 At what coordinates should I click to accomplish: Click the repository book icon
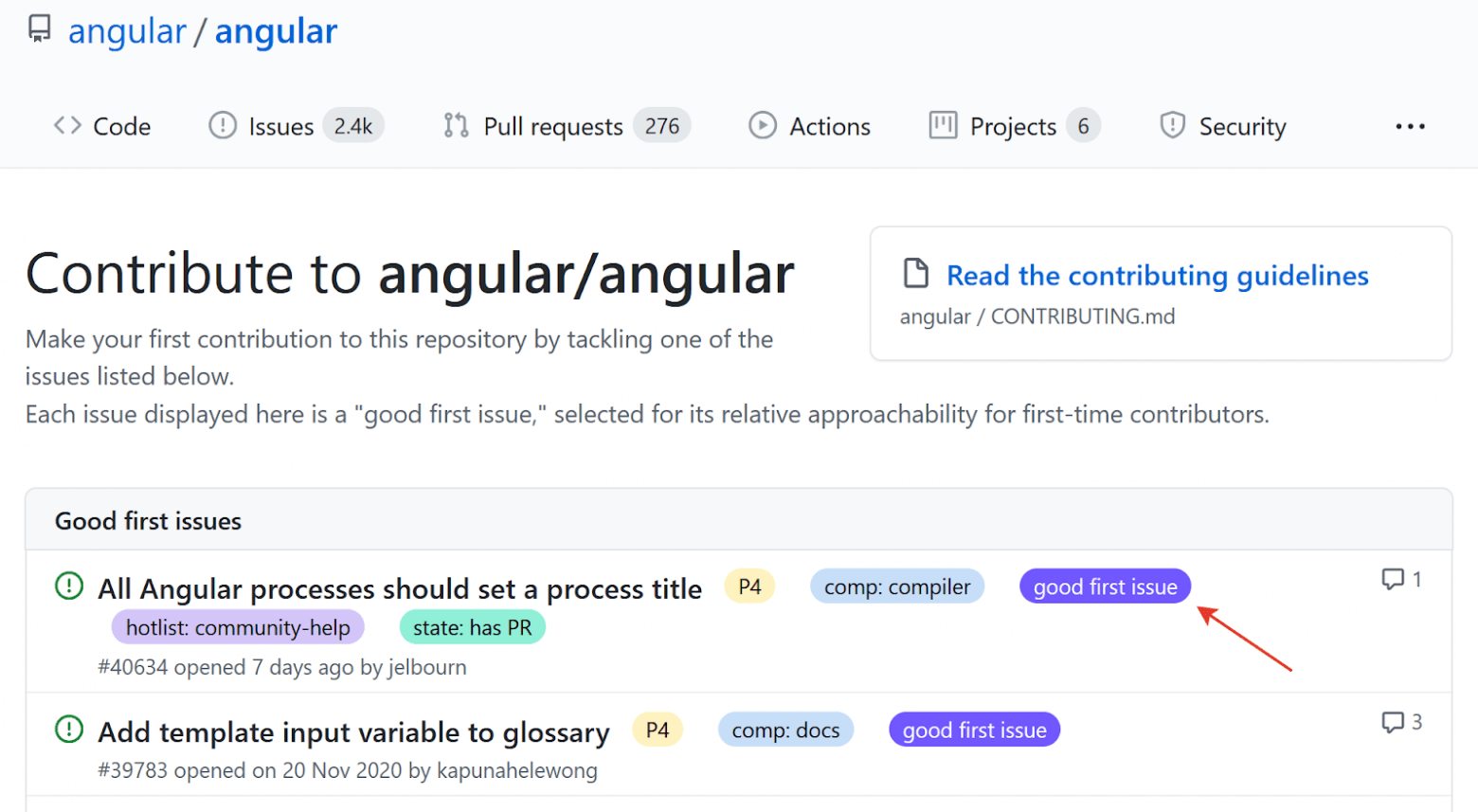pyautogui.click(x=39, y=29)
